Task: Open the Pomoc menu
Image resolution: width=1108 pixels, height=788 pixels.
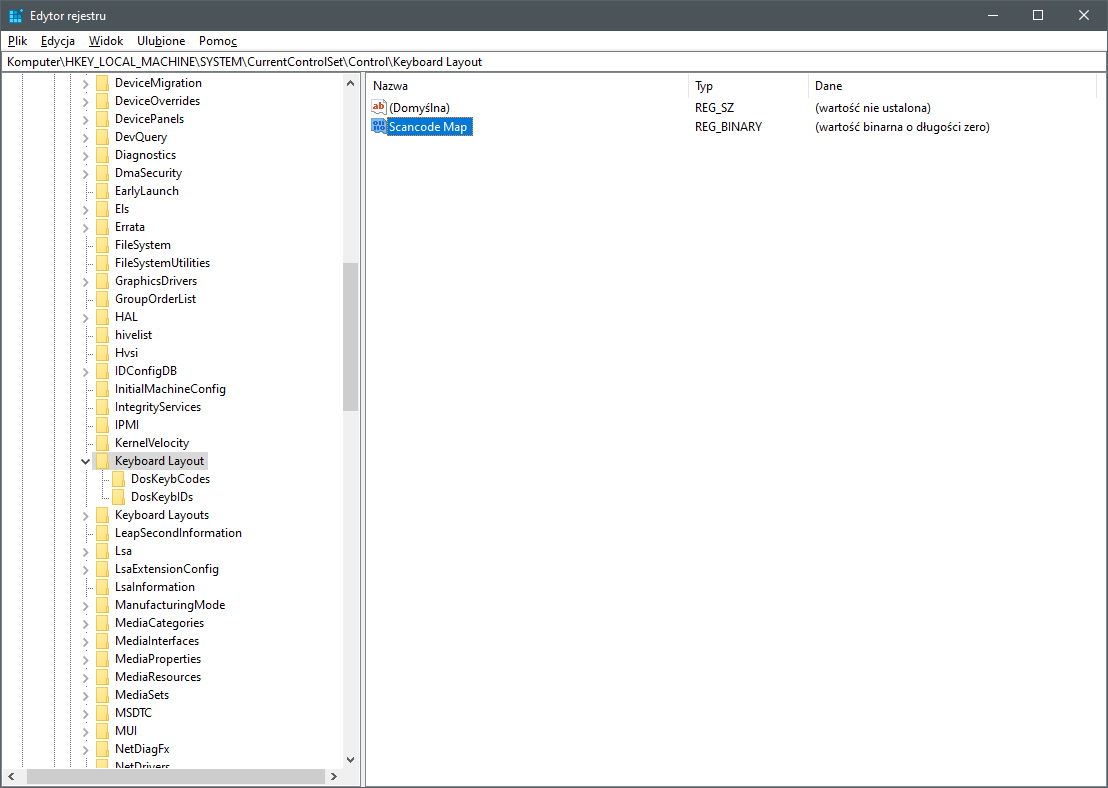Action: pyautogui.click(x=218, y=41)
